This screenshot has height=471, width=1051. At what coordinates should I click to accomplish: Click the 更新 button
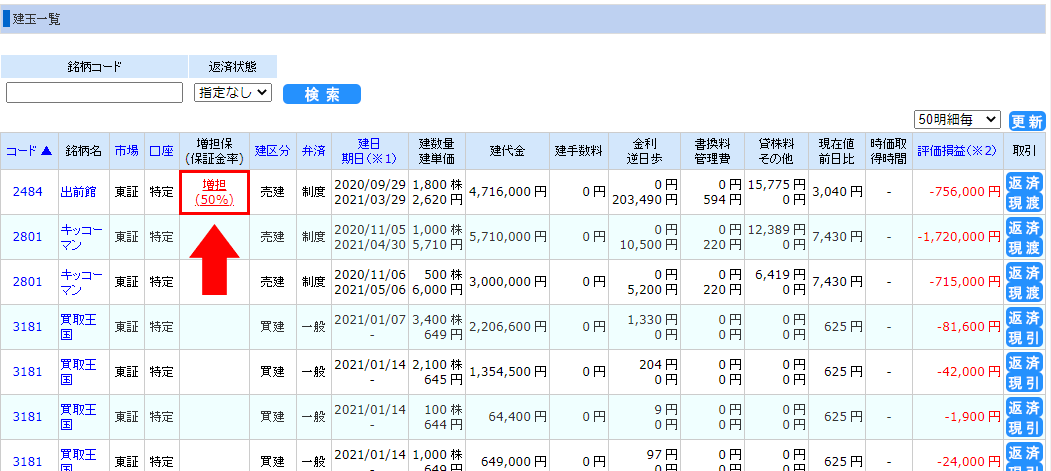tap(1027, 121)
